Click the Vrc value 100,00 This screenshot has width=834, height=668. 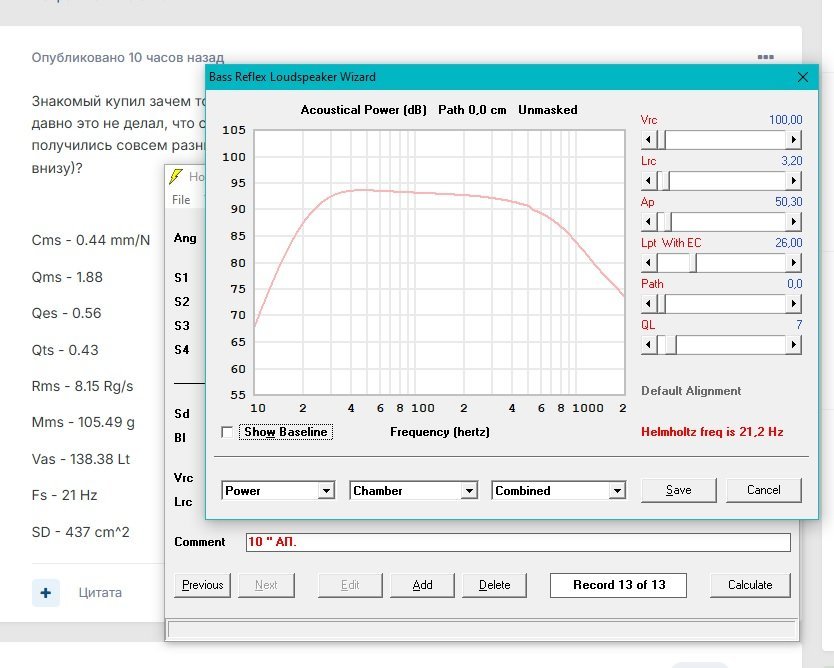pos(786,120)
